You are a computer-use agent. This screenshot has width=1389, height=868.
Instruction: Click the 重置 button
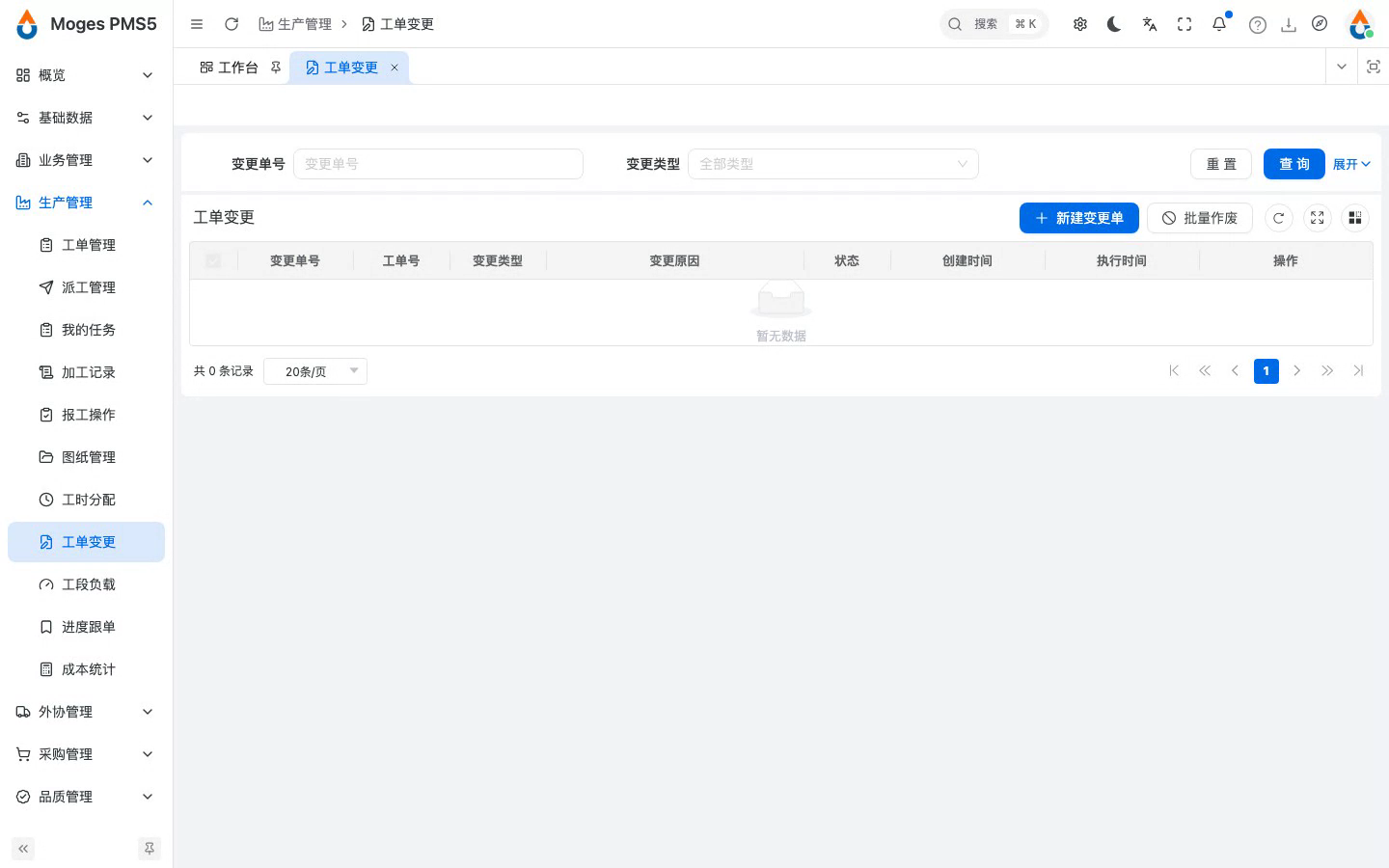pos(1221,164)
